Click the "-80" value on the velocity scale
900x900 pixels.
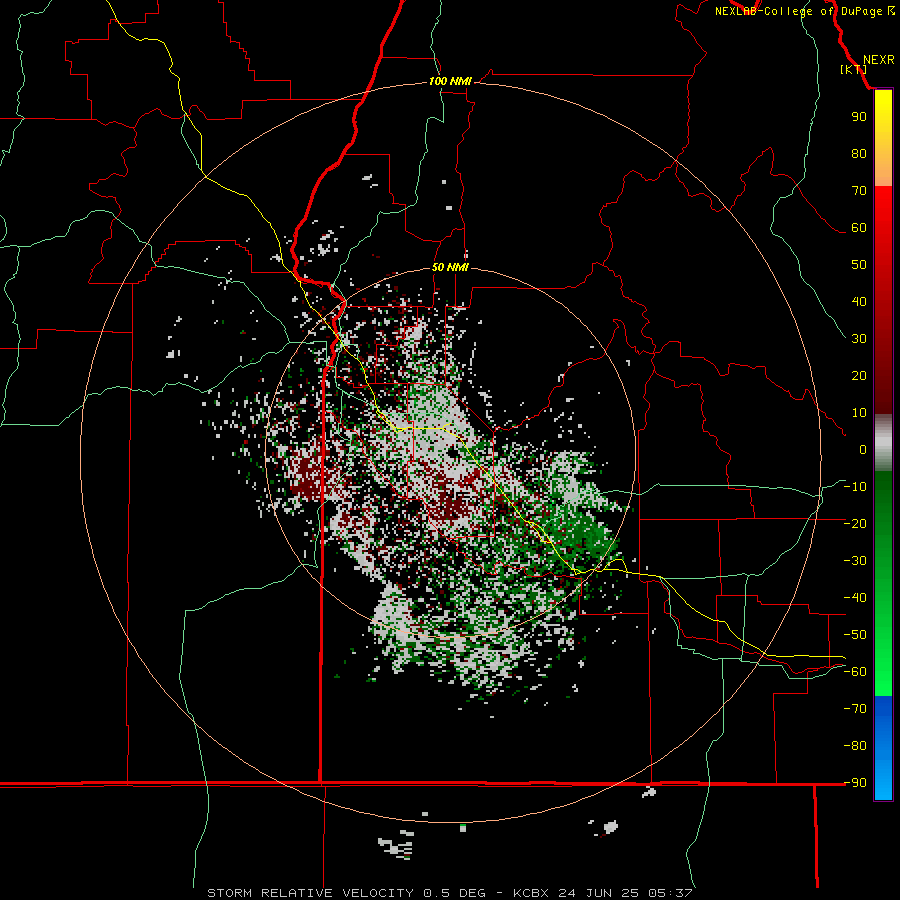[x=855, y=746]
